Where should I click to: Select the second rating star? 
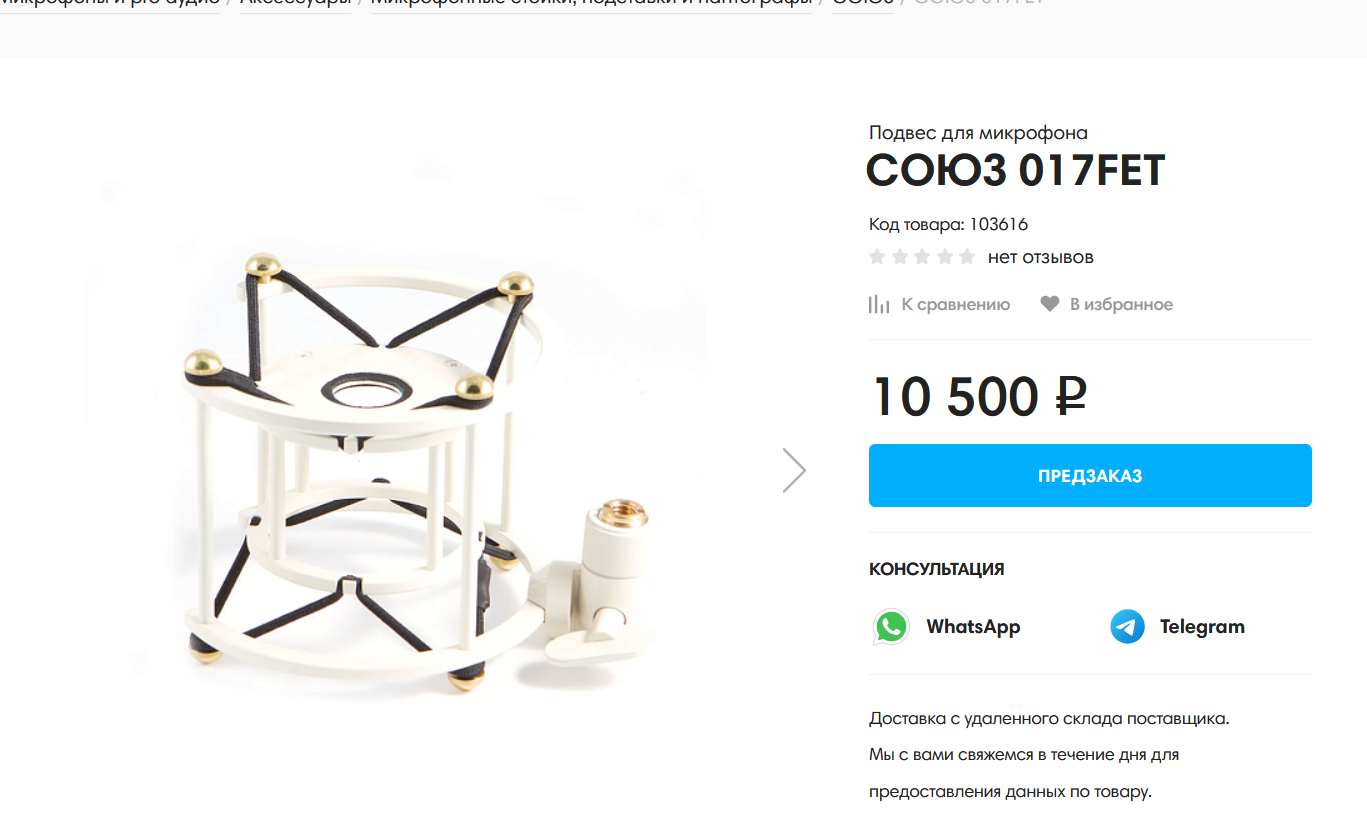900,257
